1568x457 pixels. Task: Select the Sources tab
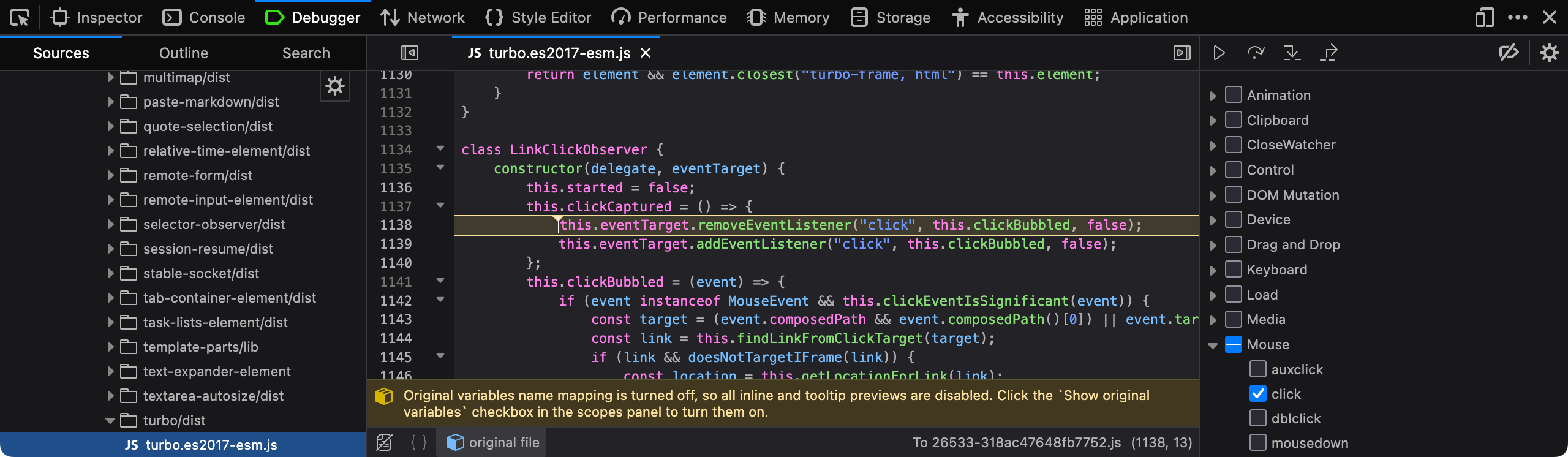coord(61,53)
